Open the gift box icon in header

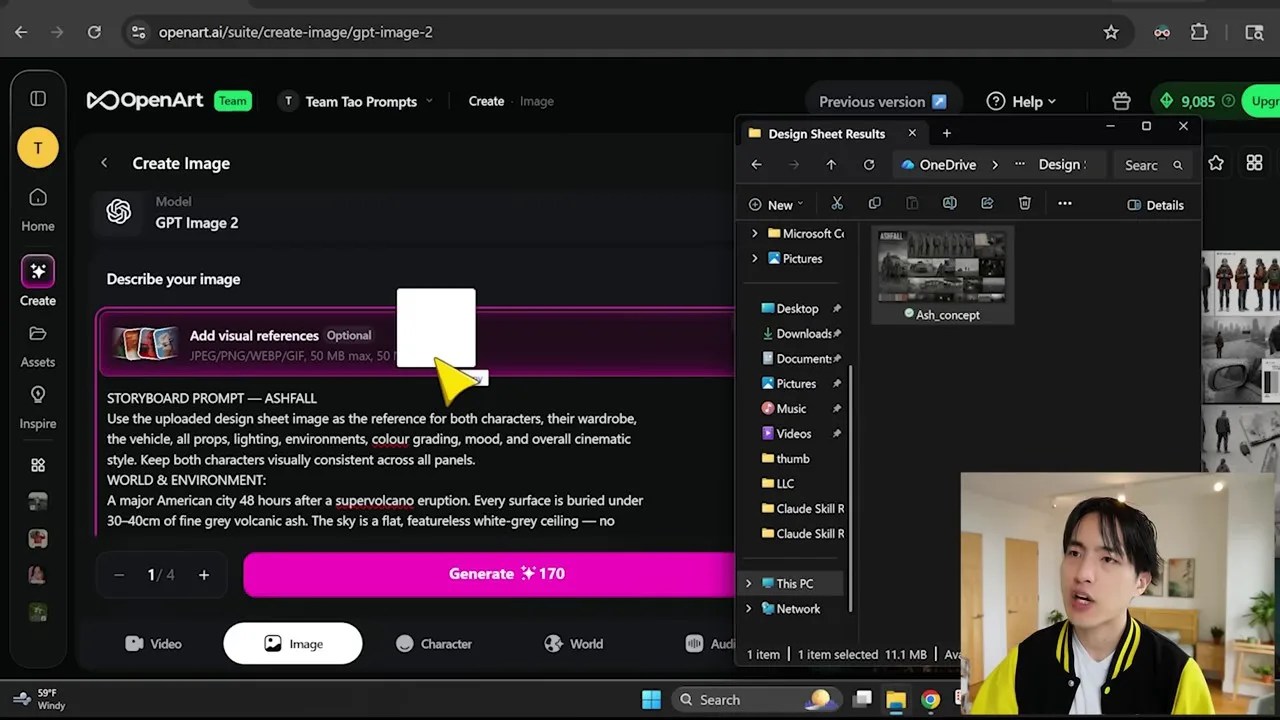click(x=1121, y=101)
